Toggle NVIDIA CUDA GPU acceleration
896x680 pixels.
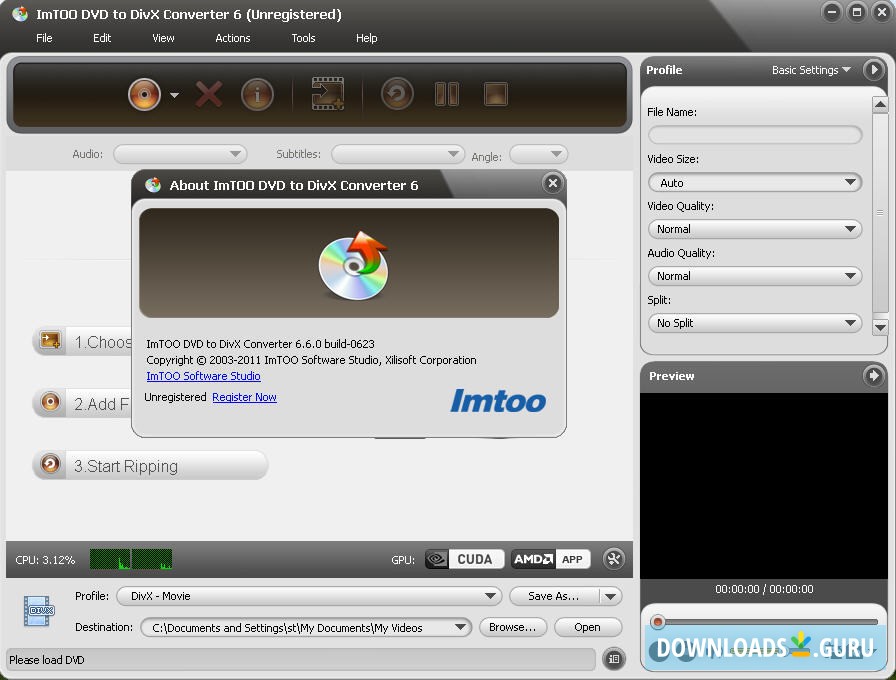coord(465,559)
